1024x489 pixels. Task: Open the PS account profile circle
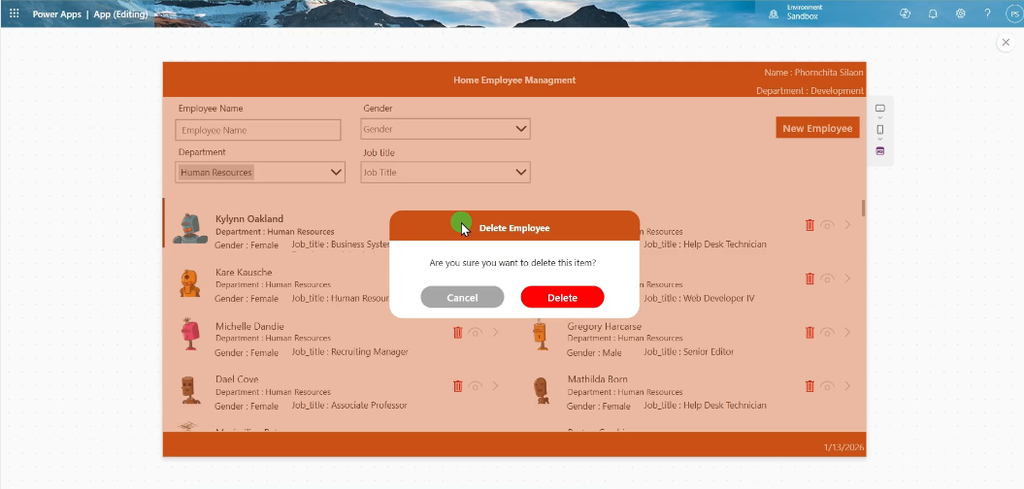[1014, 14]
